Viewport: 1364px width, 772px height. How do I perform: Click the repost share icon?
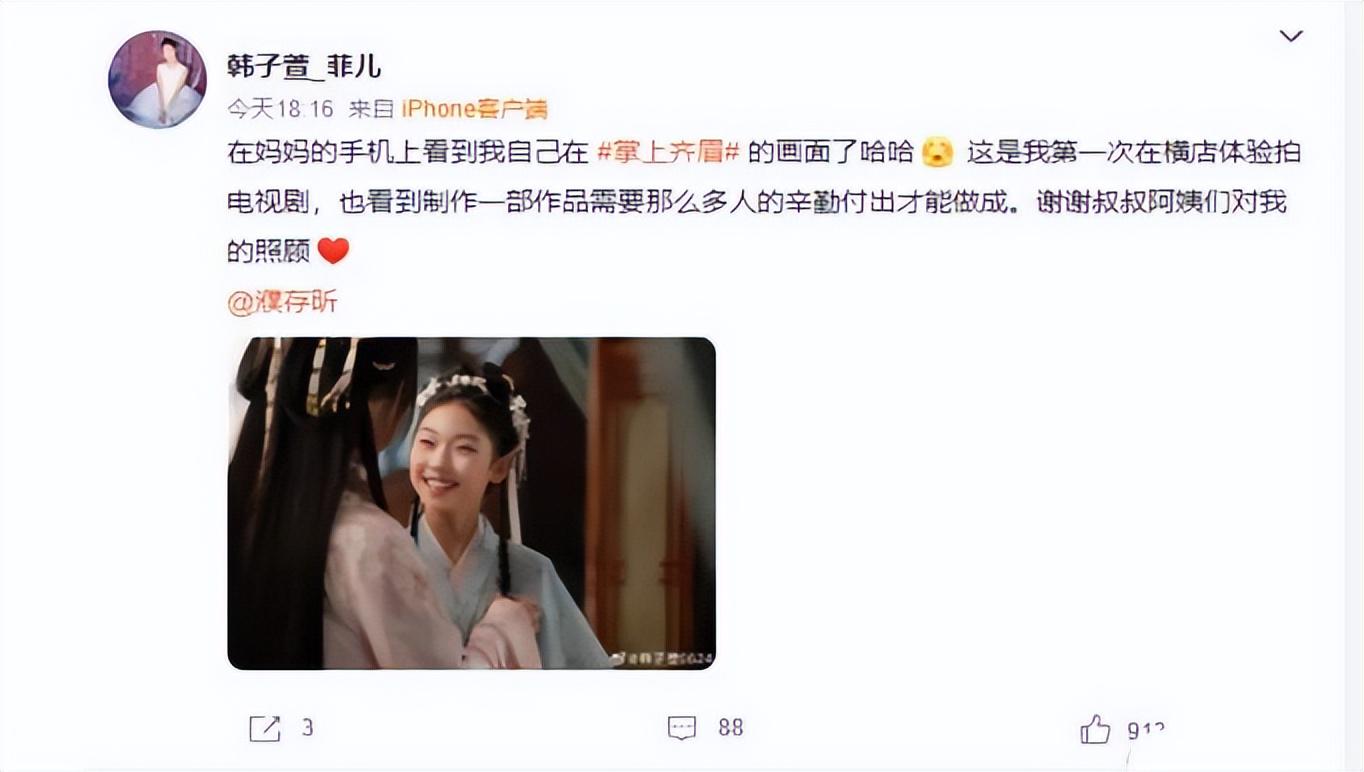point(265,728)
